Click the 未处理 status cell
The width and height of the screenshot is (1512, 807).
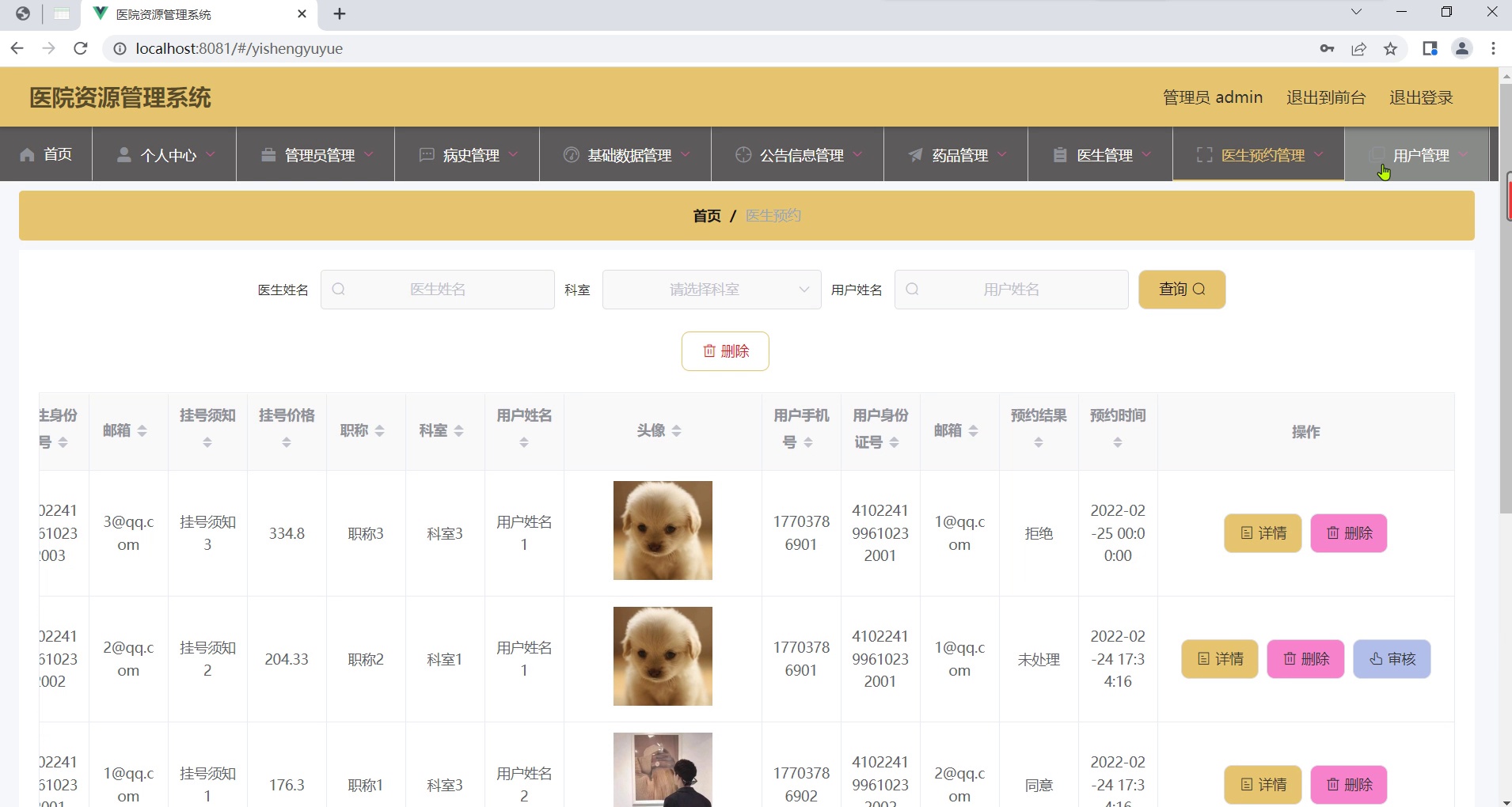pyautogui.click(x=1039, y=659)
